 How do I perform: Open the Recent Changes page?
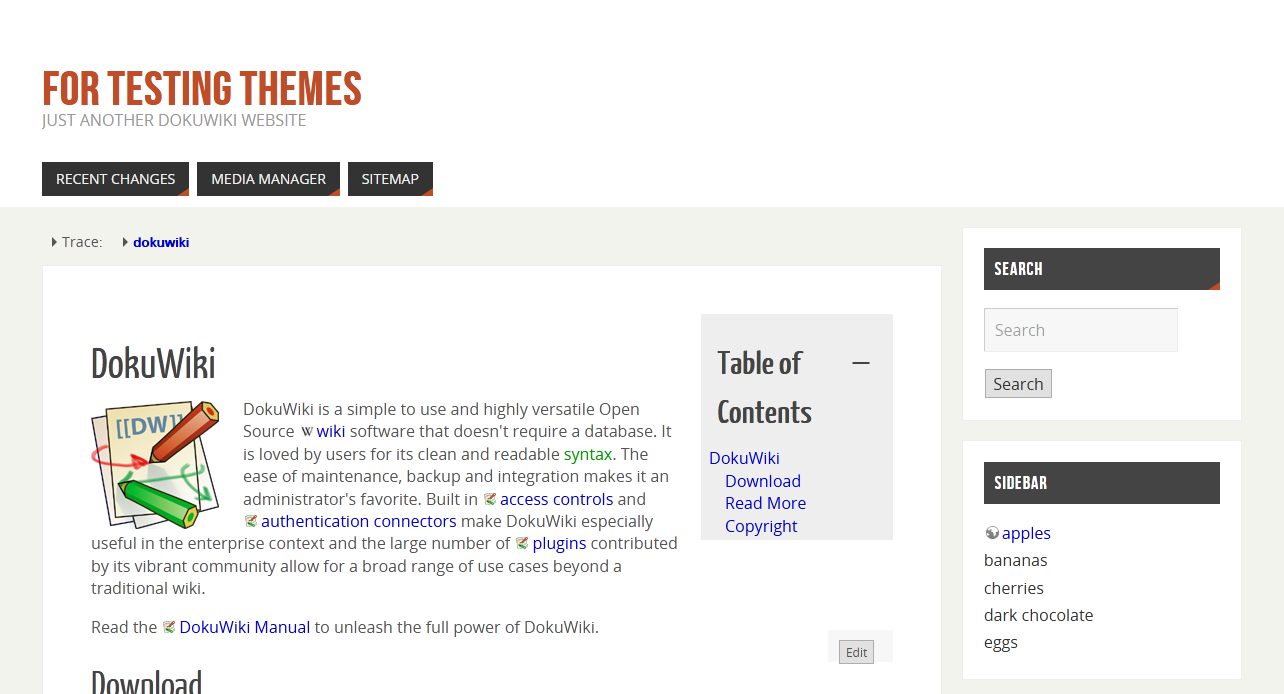[x=115, y=178]
